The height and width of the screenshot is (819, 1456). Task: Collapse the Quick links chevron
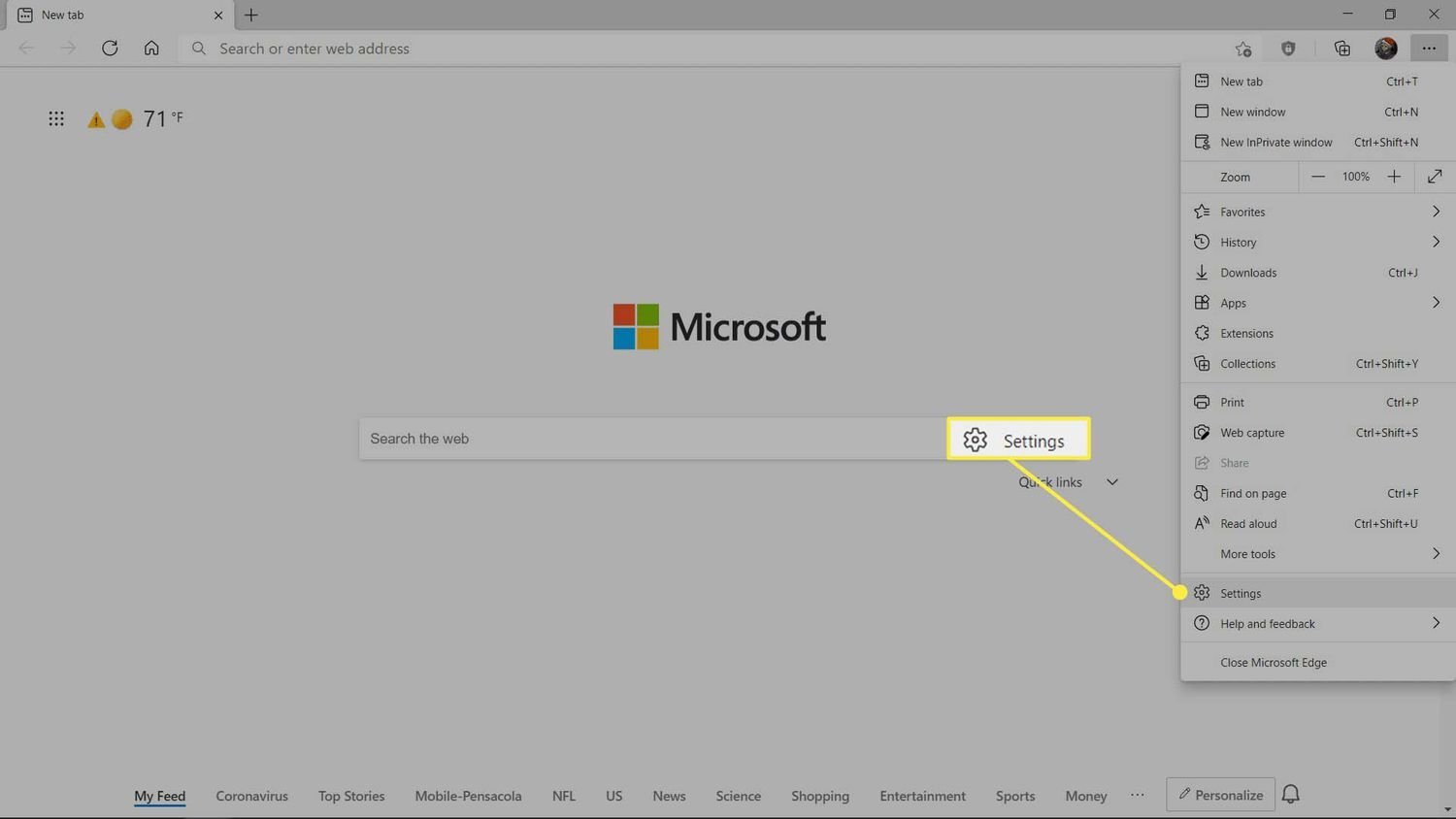click(x=1112, y=482)
